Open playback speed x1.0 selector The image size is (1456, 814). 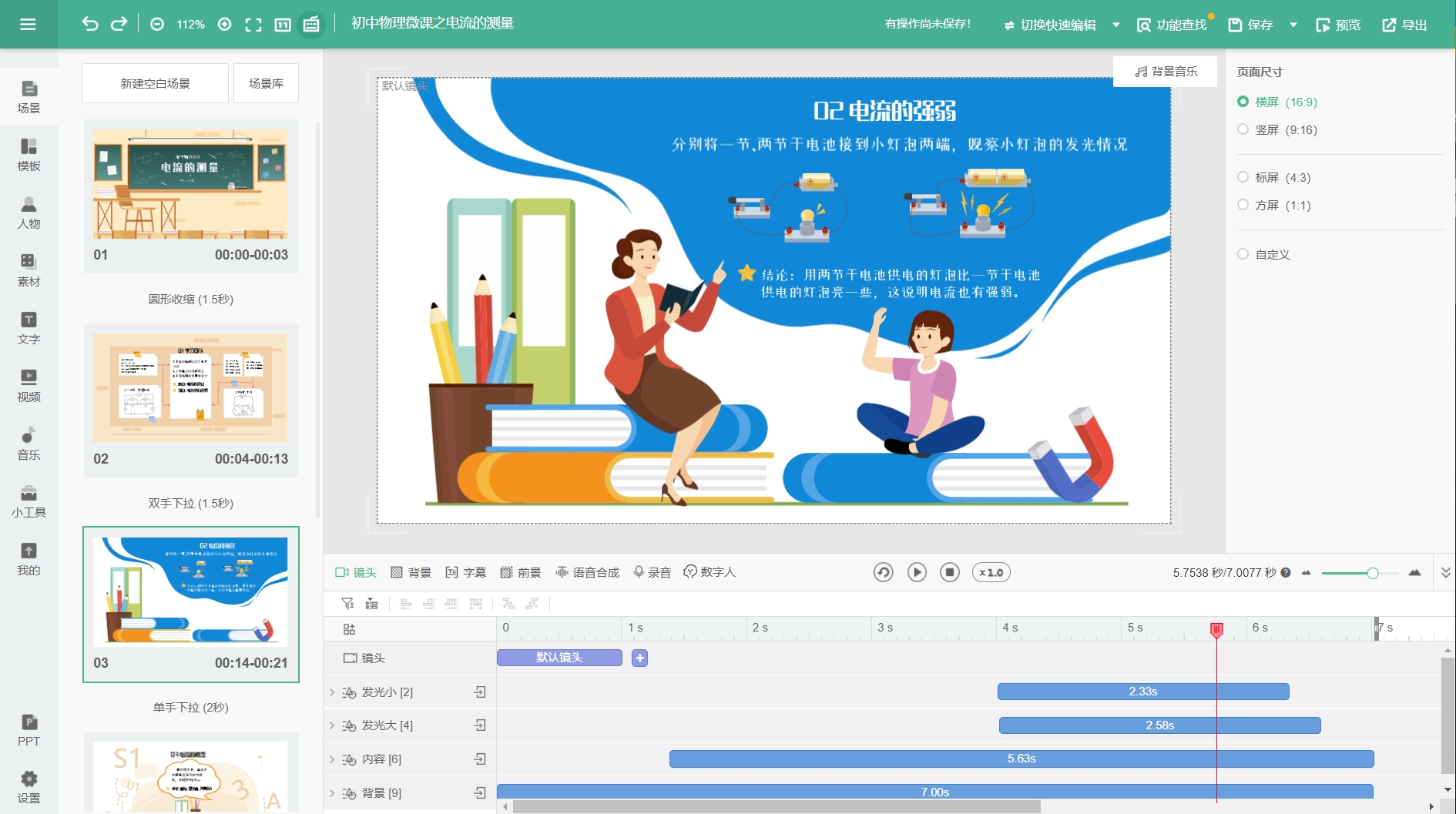point(991,572)
